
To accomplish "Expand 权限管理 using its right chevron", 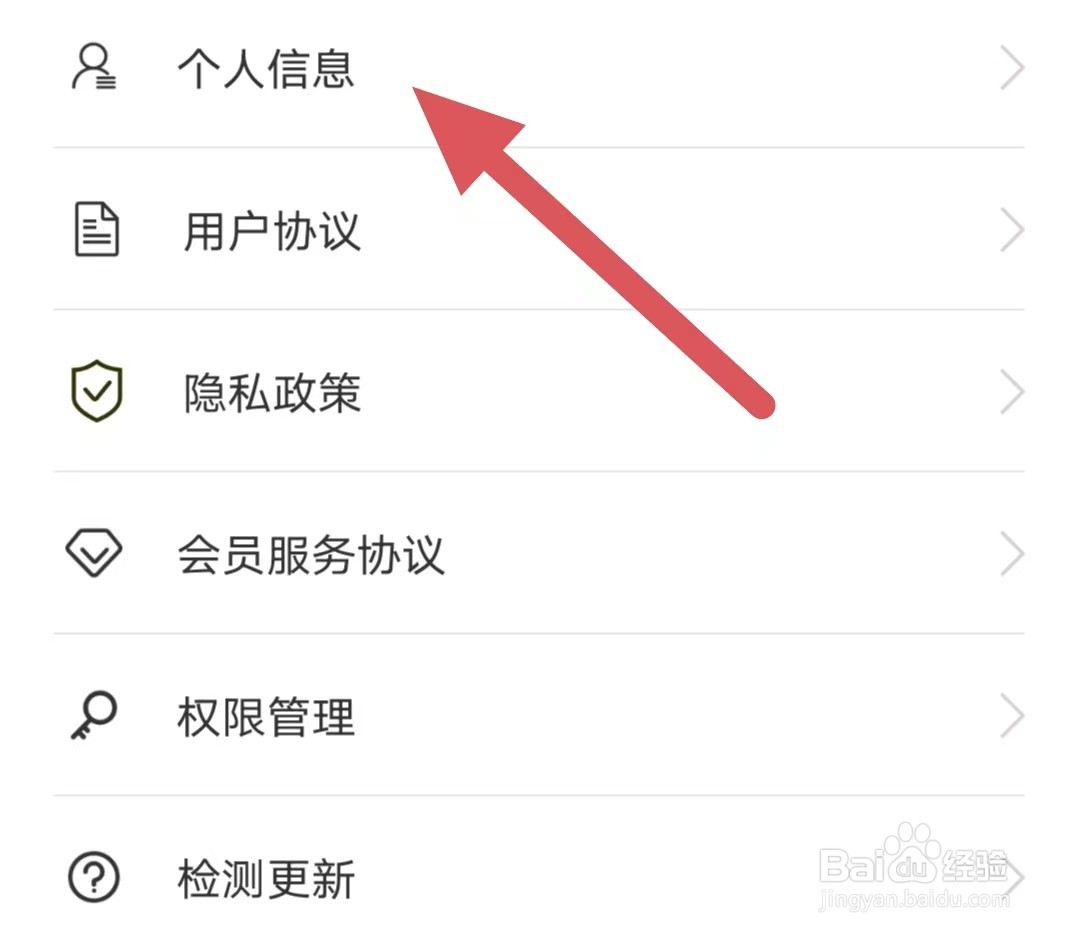I will (x=1012, y=715).
